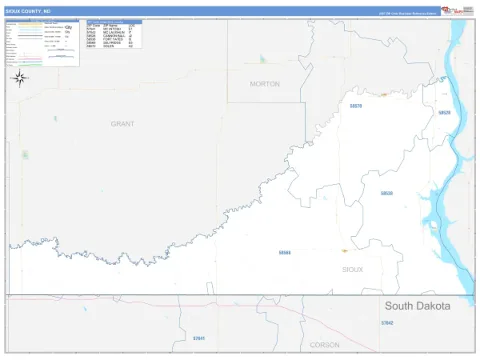The height and width of the screenshot is (360, 480).
Task: Click the blue header of the ZIP index table
Action: (114, 22)
